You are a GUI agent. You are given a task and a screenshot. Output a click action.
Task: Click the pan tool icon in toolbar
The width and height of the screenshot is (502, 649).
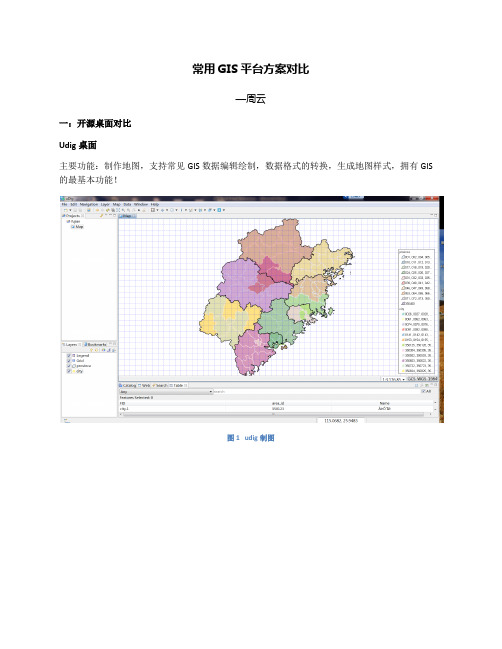pyautogui.click(x=163, y=210)
